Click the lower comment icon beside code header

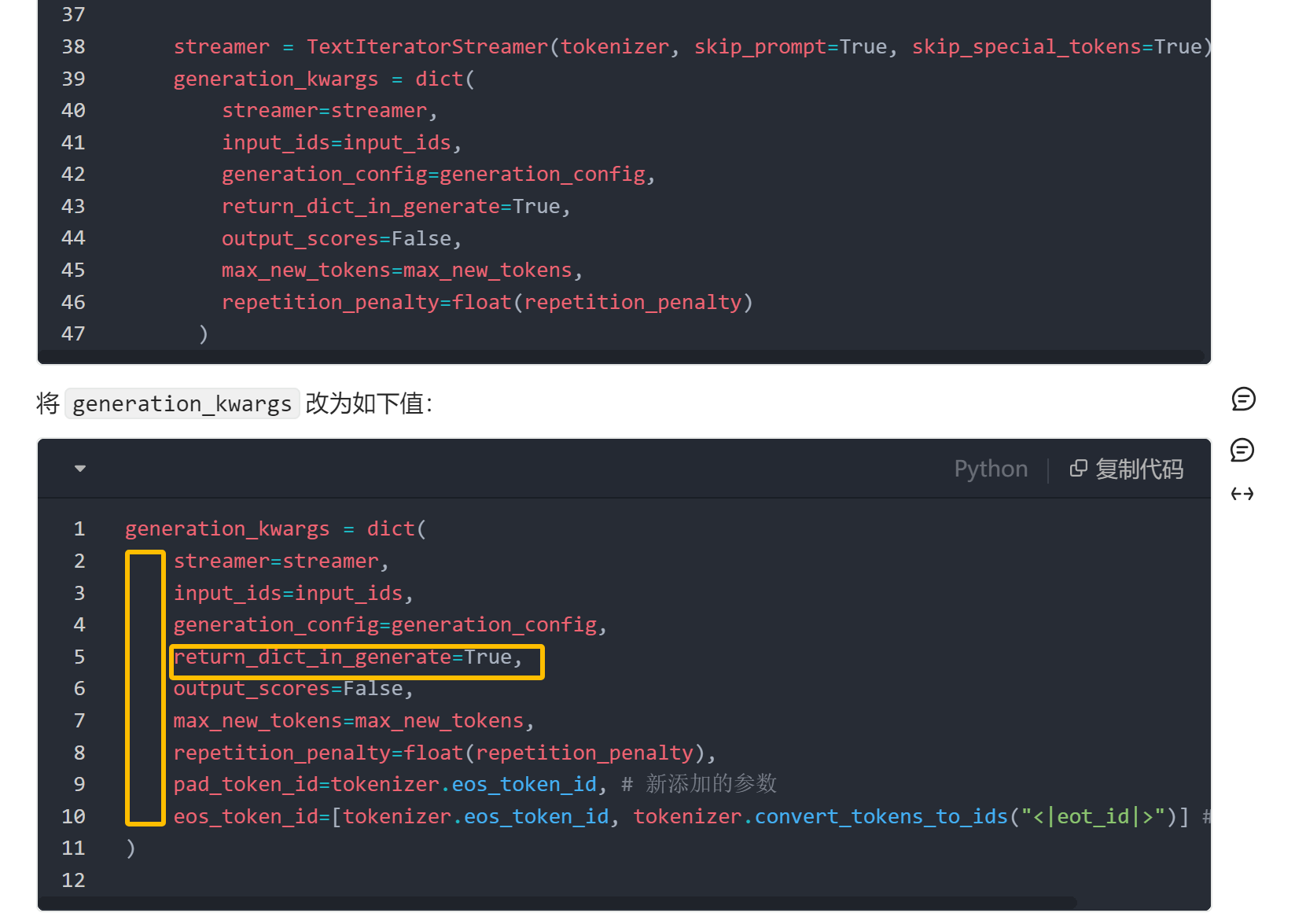1242,451
